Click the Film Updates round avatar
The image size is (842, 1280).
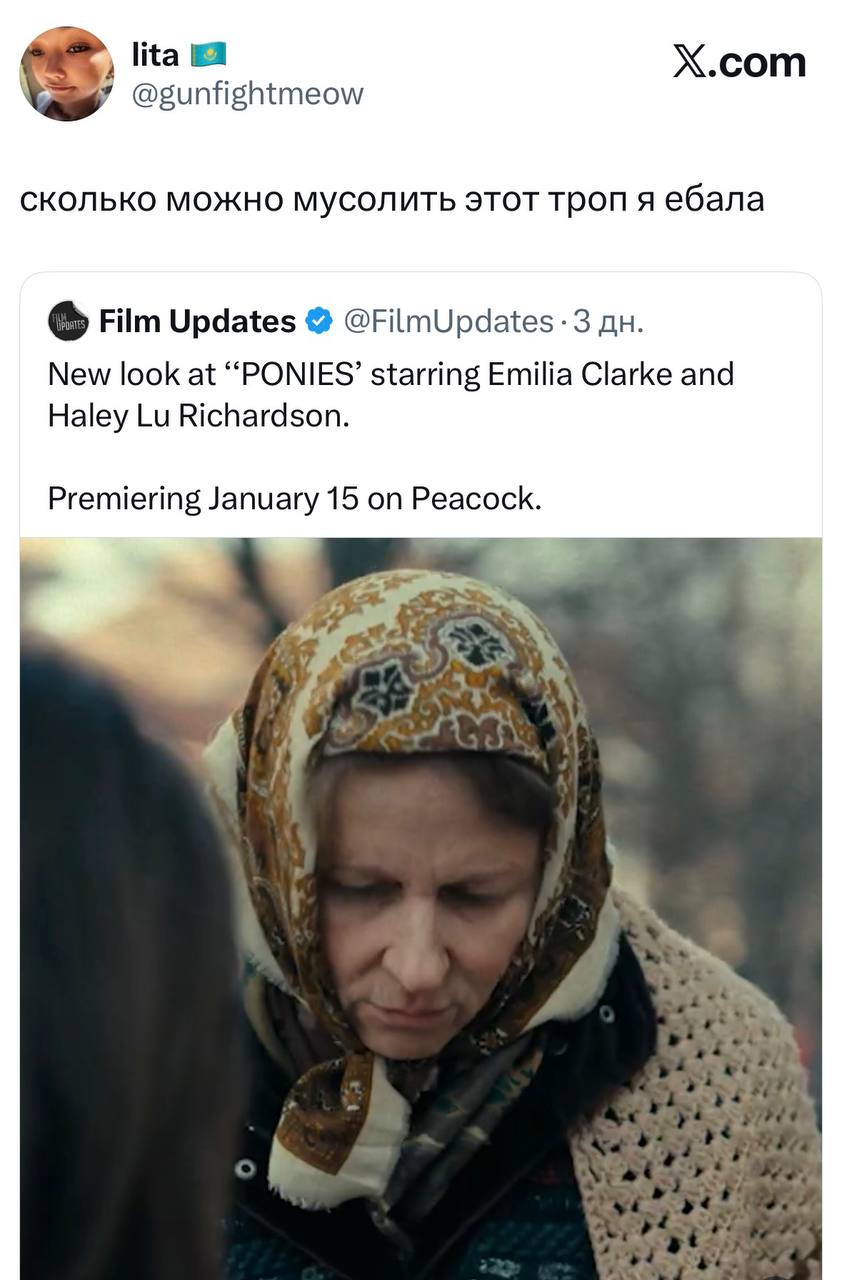(x=69, y=321)
